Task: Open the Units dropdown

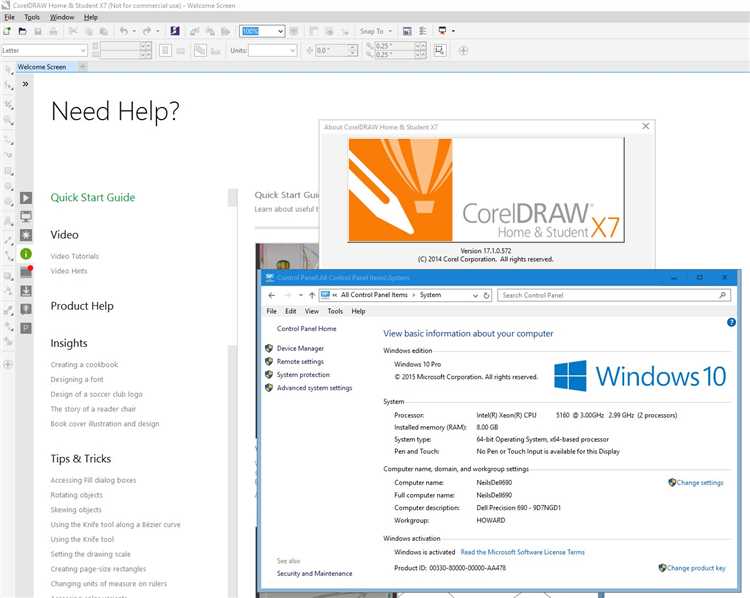Action: coord(292,50)
